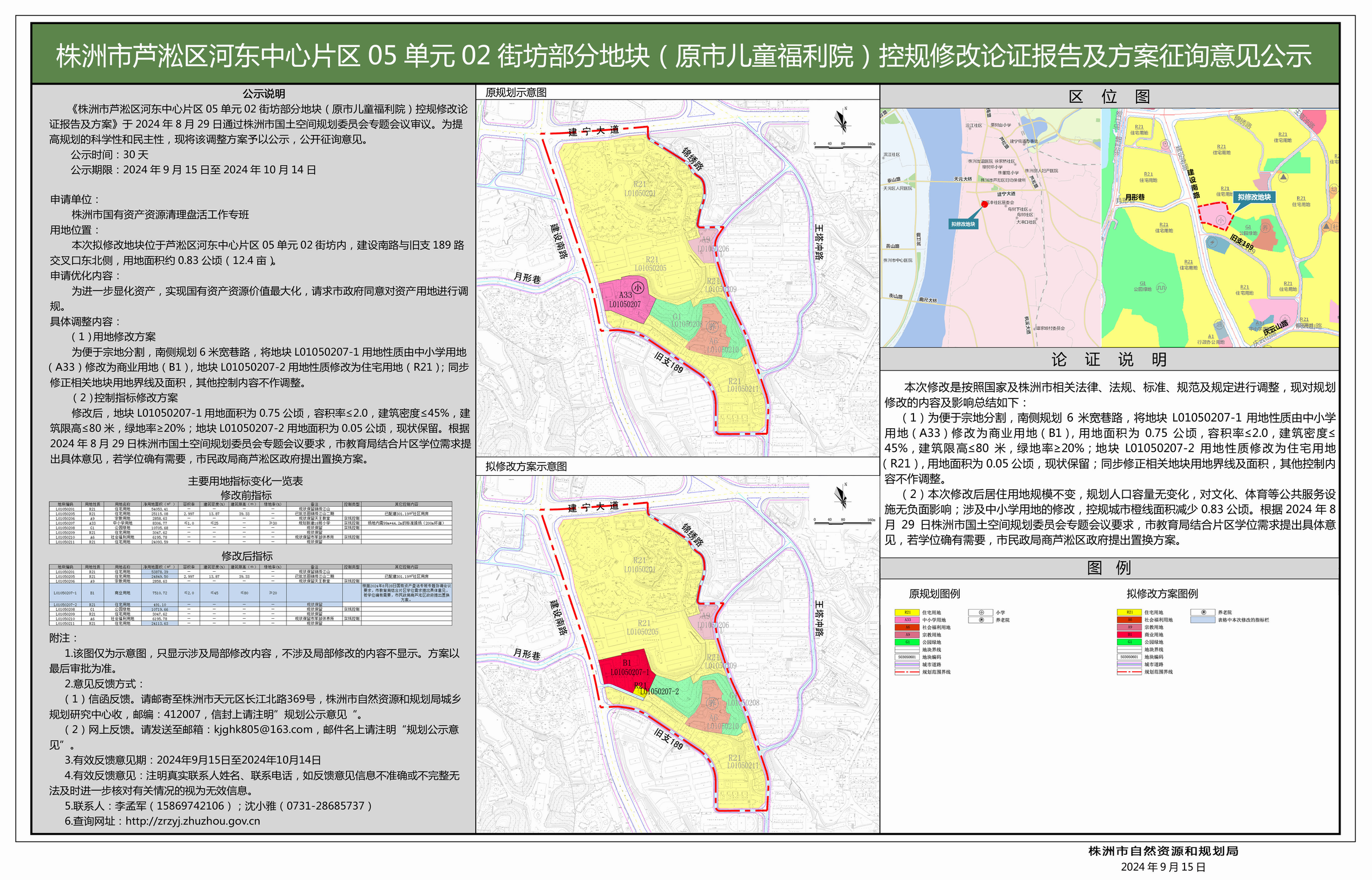Screen dimensions: 1372x880
Task: Click the primary school symbol on the A33 parcel
Action: pos(637,288)
